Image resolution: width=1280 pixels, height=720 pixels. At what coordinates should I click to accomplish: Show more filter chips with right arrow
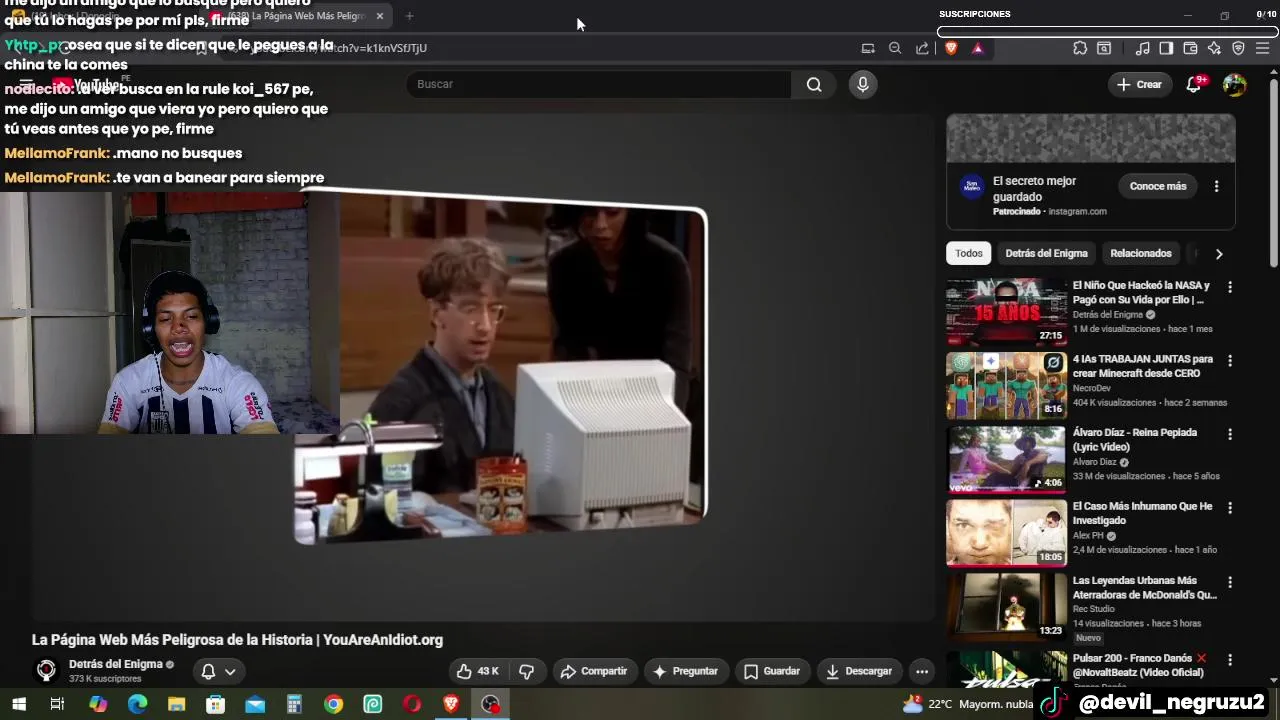point(1218,254)
